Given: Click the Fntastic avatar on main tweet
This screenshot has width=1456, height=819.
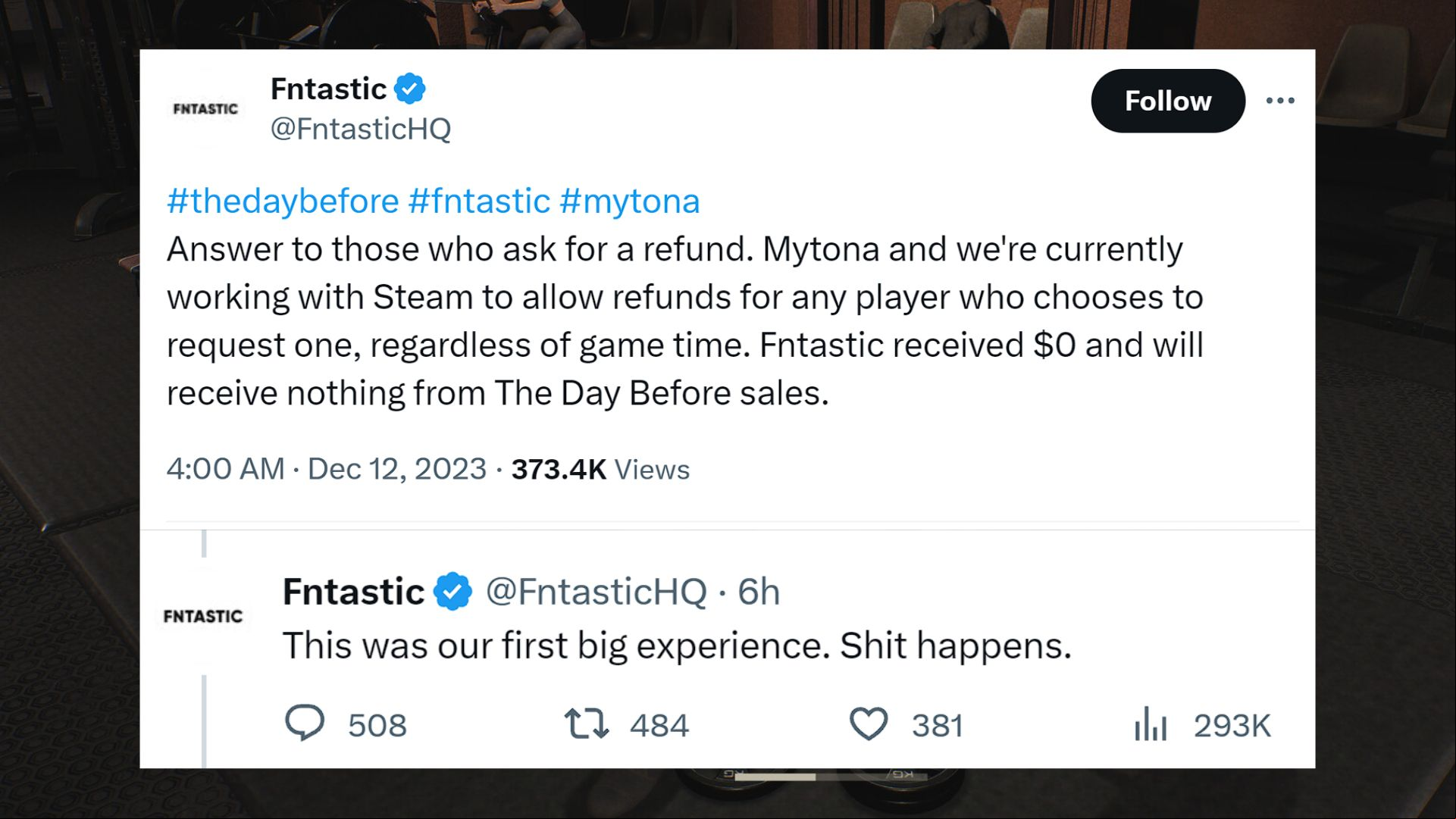Looking at the screenshot, I should [205, 109].
